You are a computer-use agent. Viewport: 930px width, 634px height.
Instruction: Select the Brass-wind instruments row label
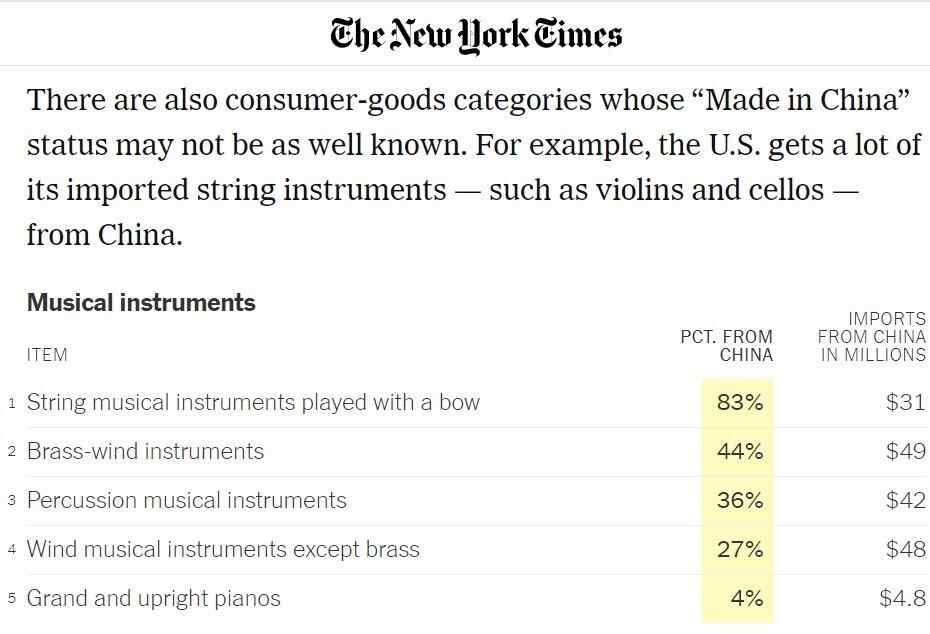coord(145,451)
